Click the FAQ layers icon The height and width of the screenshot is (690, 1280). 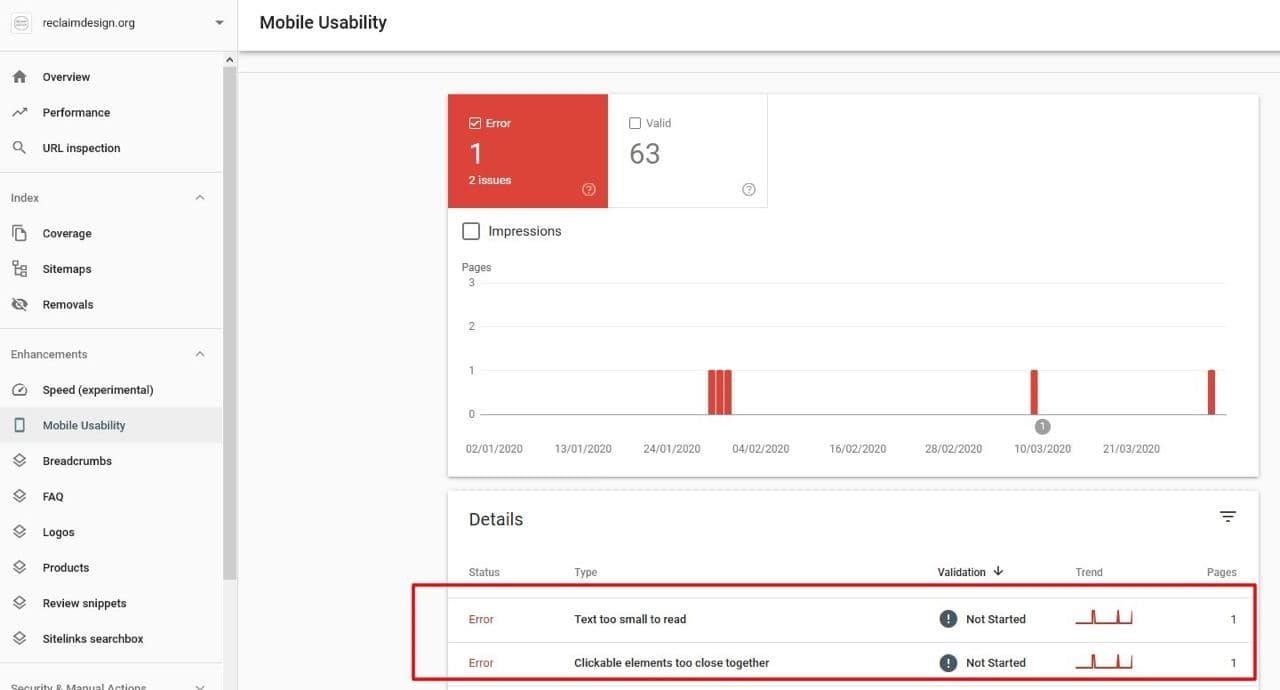[19, 496]
